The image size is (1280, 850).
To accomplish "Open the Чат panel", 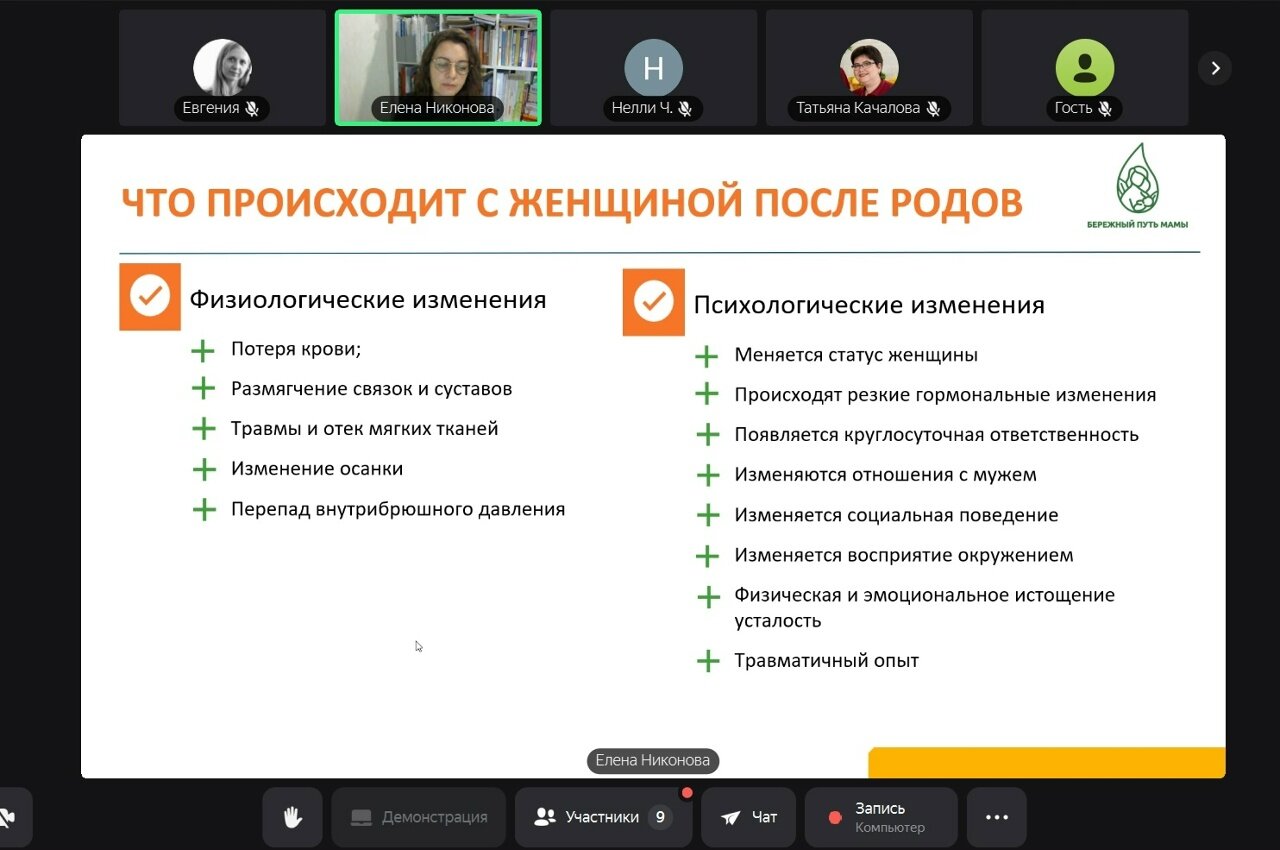I will (x=748, y=817).
